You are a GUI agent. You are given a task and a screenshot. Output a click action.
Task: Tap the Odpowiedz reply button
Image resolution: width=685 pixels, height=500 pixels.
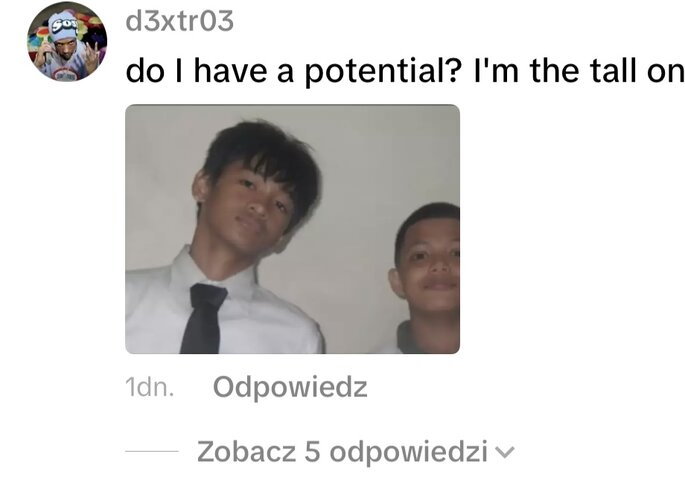click(x=290, y=387)
